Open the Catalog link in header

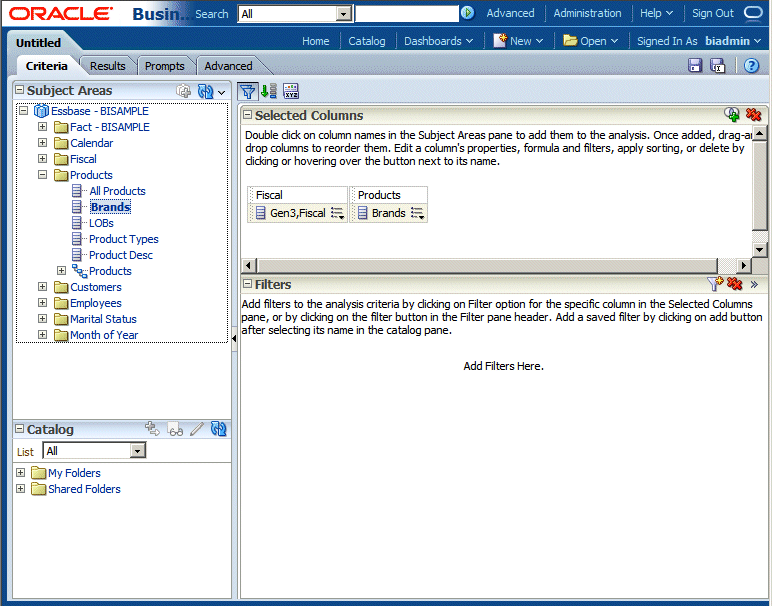click(x=367, y=41)
